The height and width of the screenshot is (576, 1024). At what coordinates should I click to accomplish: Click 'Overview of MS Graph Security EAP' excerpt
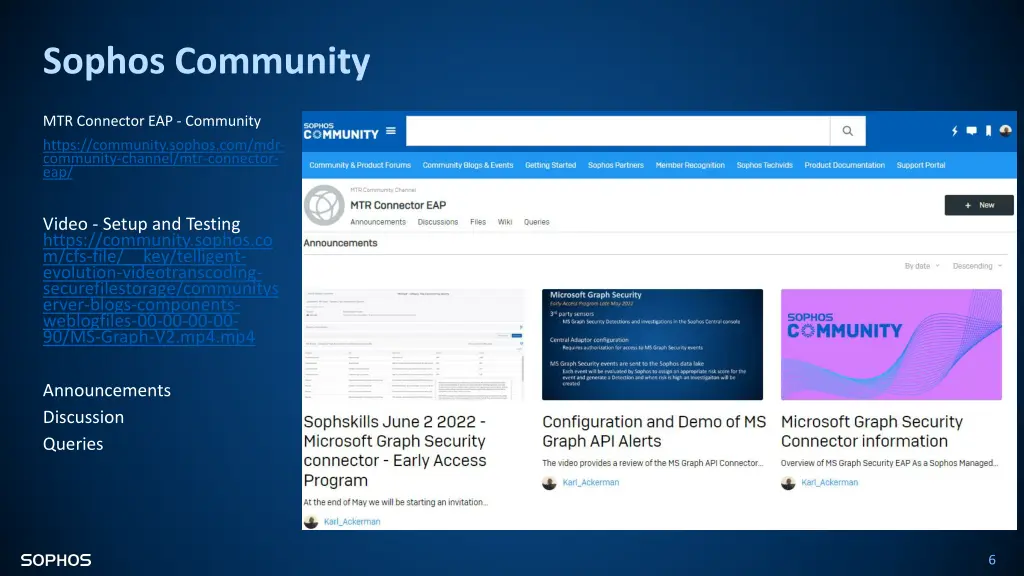[889, 463]
